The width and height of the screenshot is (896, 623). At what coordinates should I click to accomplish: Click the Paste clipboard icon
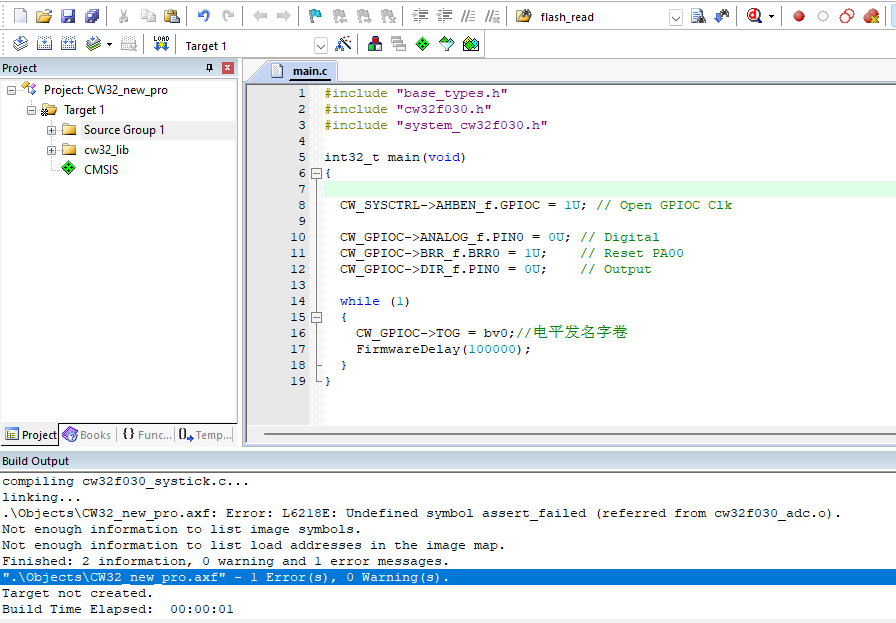point(171,16)
